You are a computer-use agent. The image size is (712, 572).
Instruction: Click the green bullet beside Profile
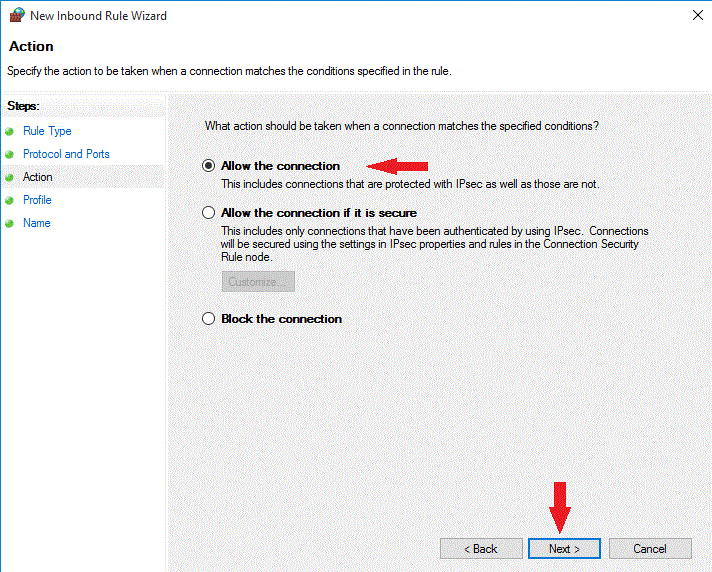click(x=10, y=200)
